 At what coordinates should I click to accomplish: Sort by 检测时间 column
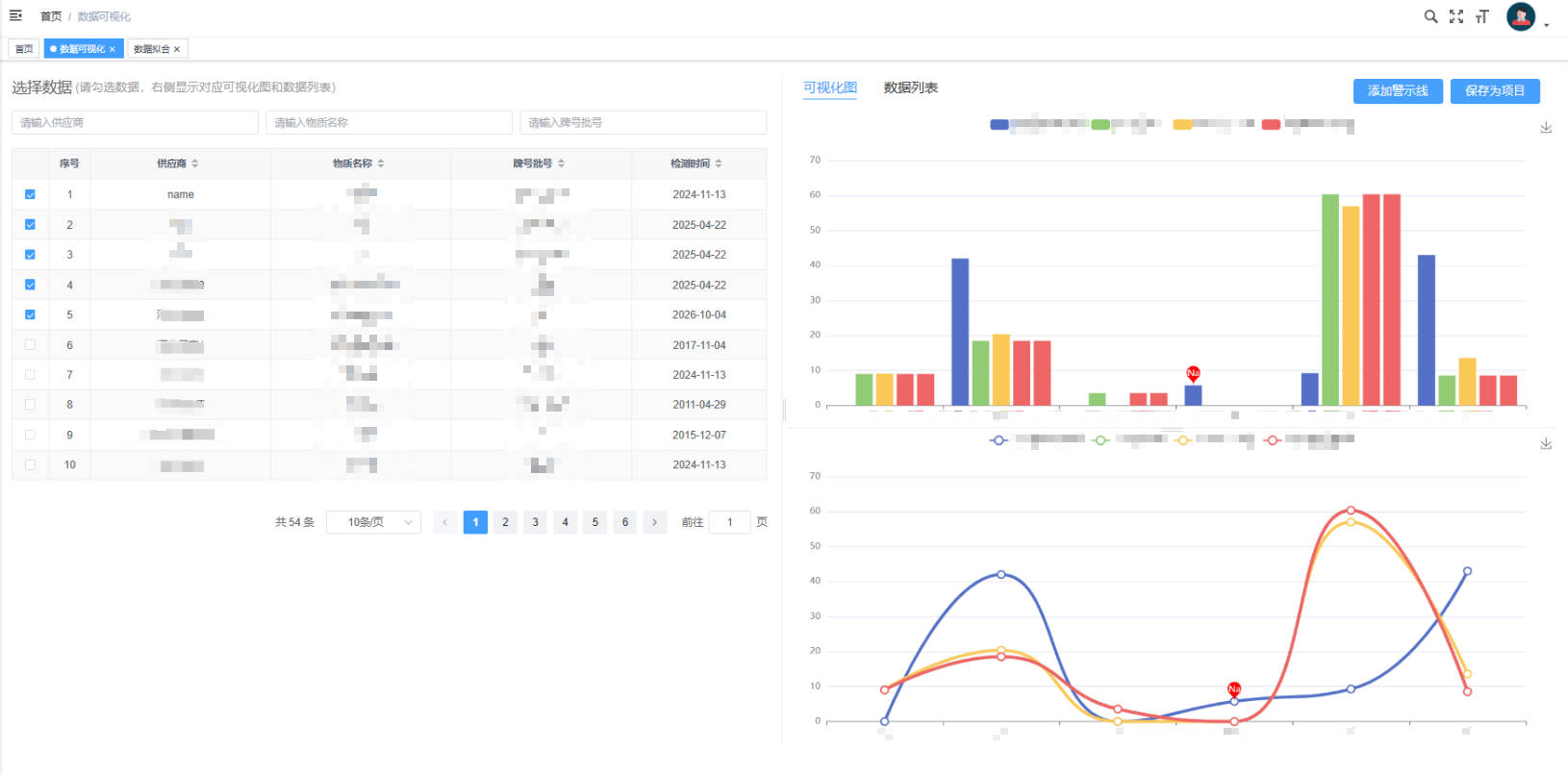[719, 163]
